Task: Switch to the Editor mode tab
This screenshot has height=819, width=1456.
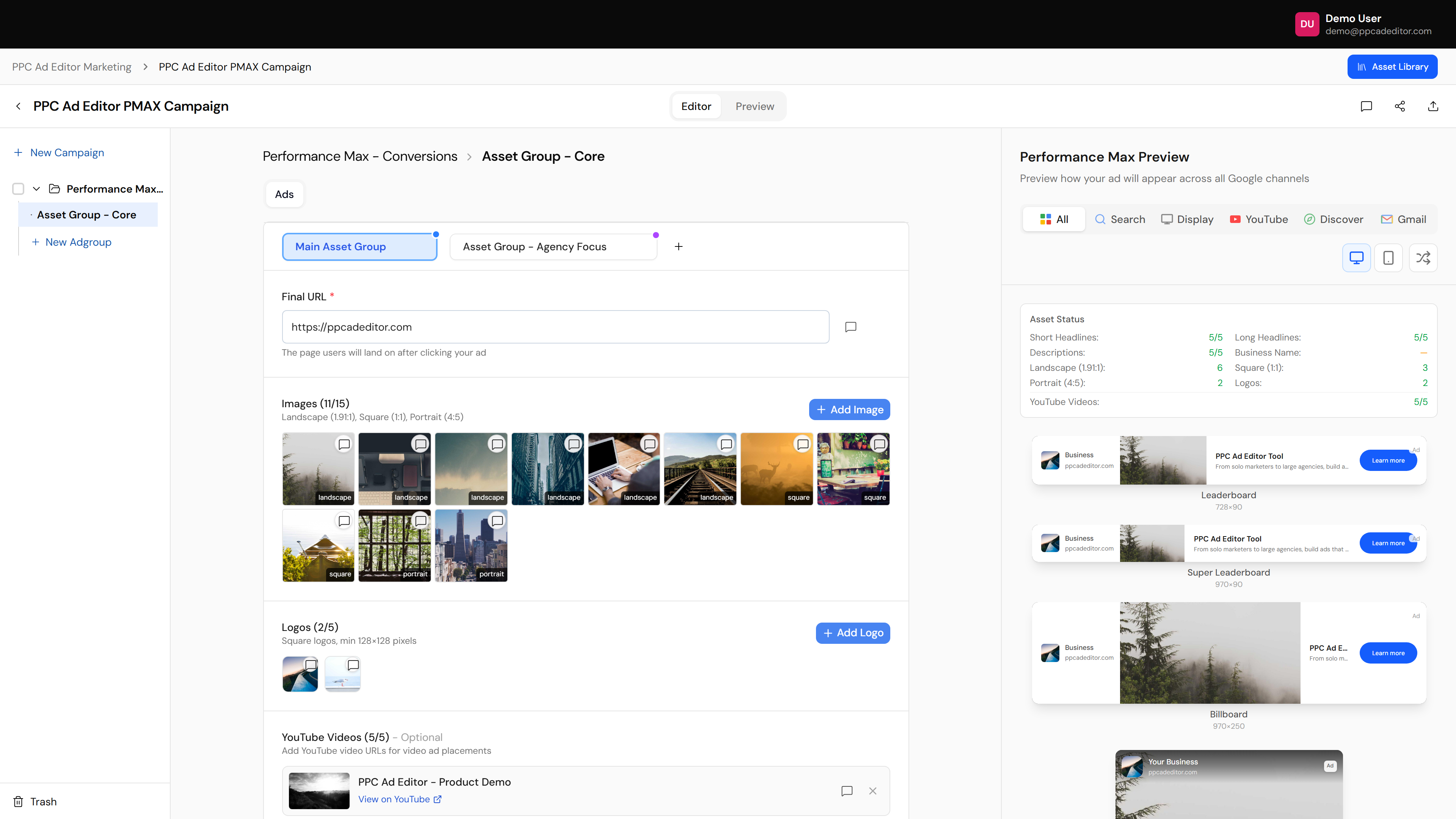Action: click(696, 106)
